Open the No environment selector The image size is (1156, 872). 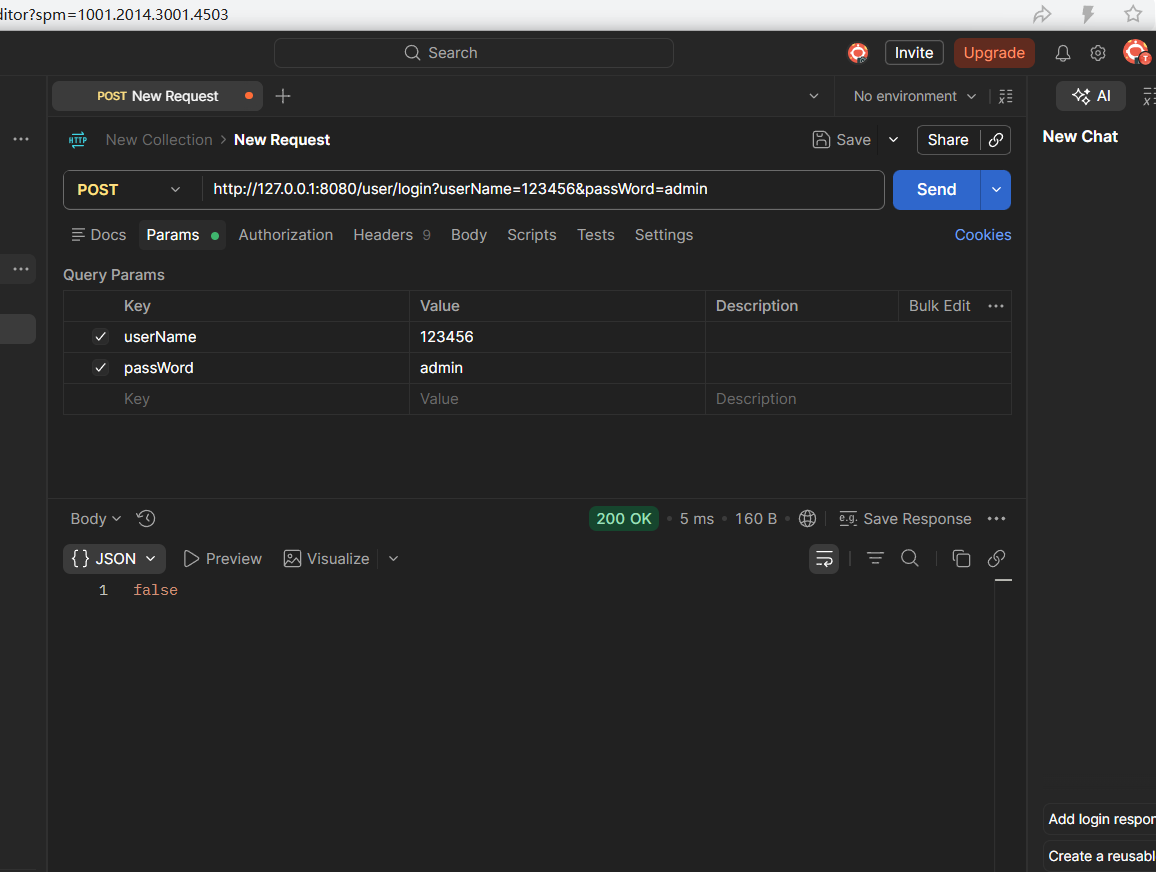914,97
